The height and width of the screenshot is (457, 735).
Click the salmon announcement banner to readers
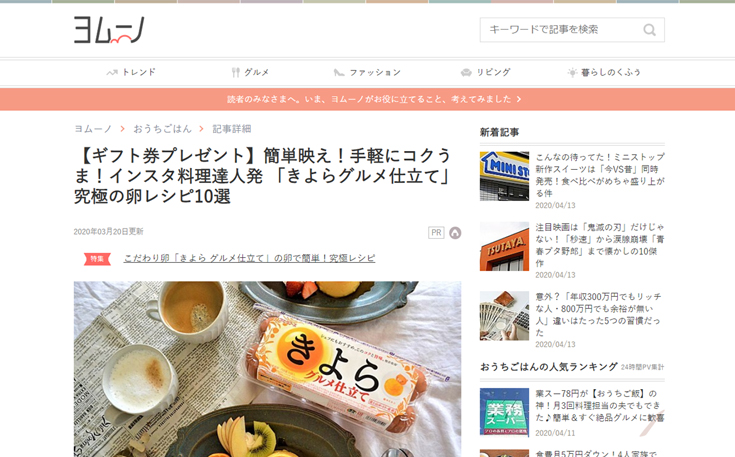pos(368,99)
